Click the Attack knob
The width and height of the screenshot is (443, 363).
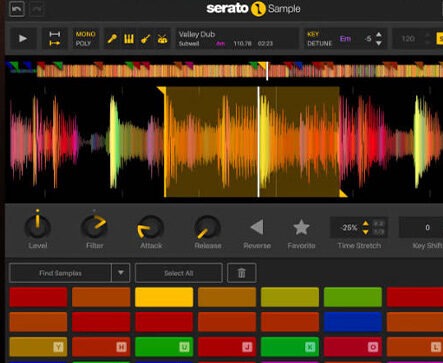tap(151, 227)
